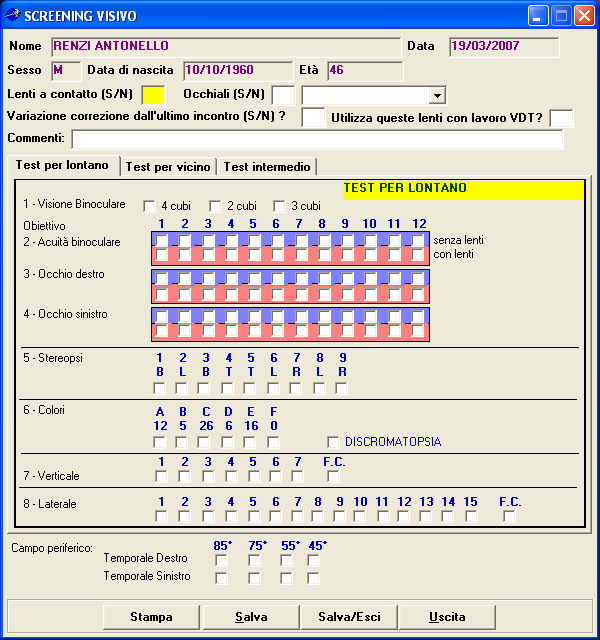This screenshot has width=600, height=640.
Task: Click the lavoro VDT answer field
Action: pos(561,118)
